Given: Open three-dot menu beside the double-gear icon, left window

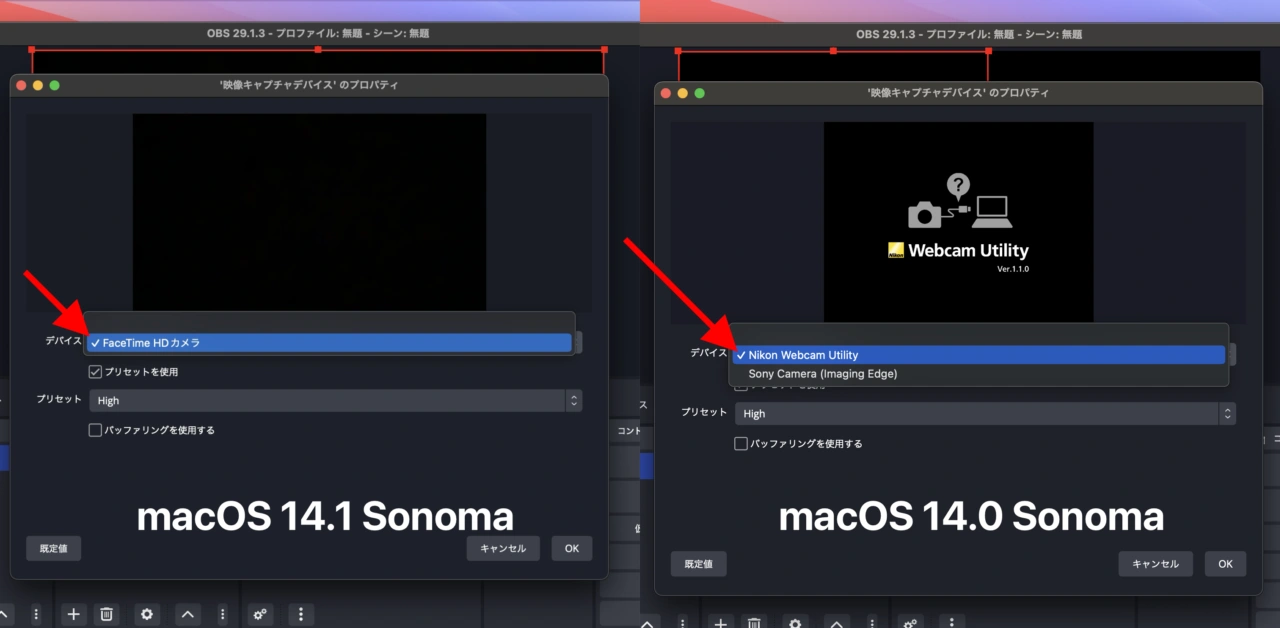Looking at the screenshot, I should pyautogui.click(x=300, y=614).
